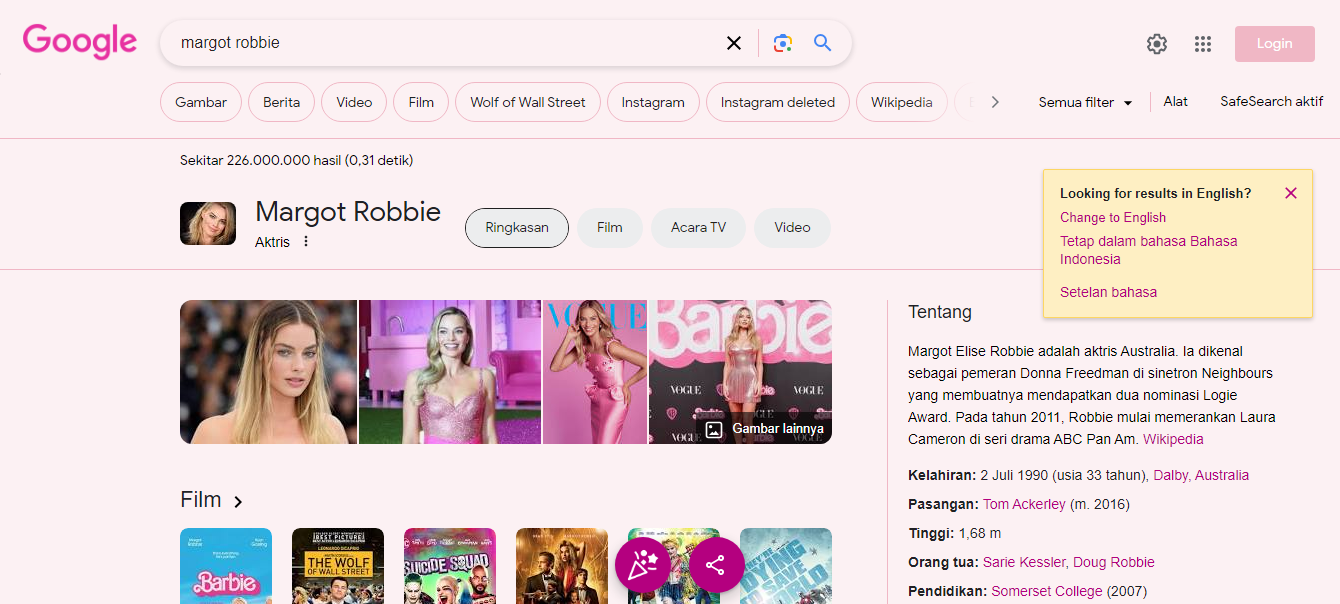
Task: Expand the Film section chevron
Action: pyautogui.click(x=238, y=501)
